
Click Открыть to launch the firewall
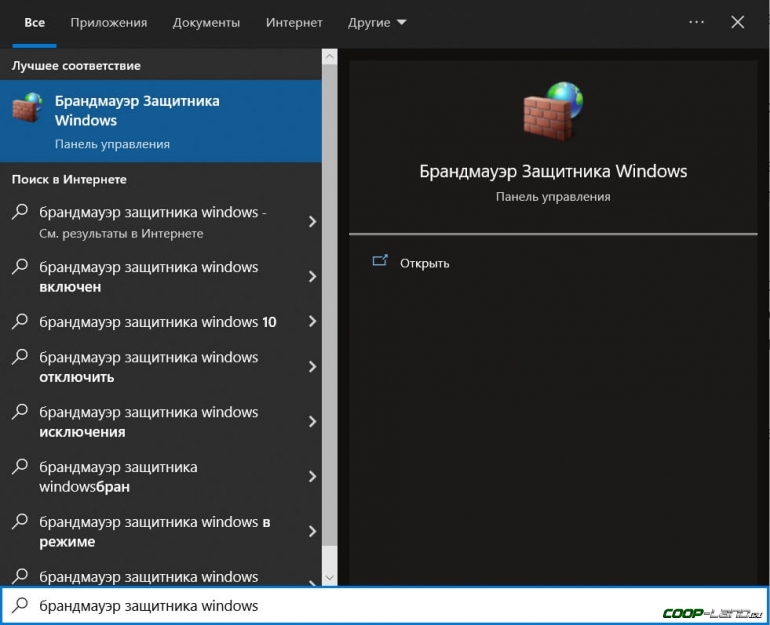[x=424, y=263]
